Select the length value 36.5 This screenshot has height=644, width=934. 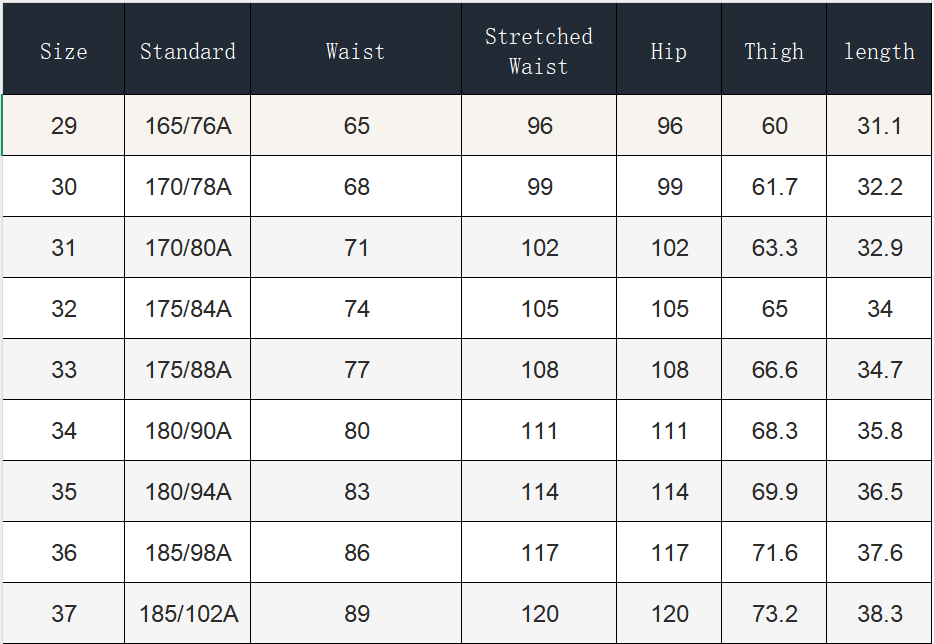[879, 492]
